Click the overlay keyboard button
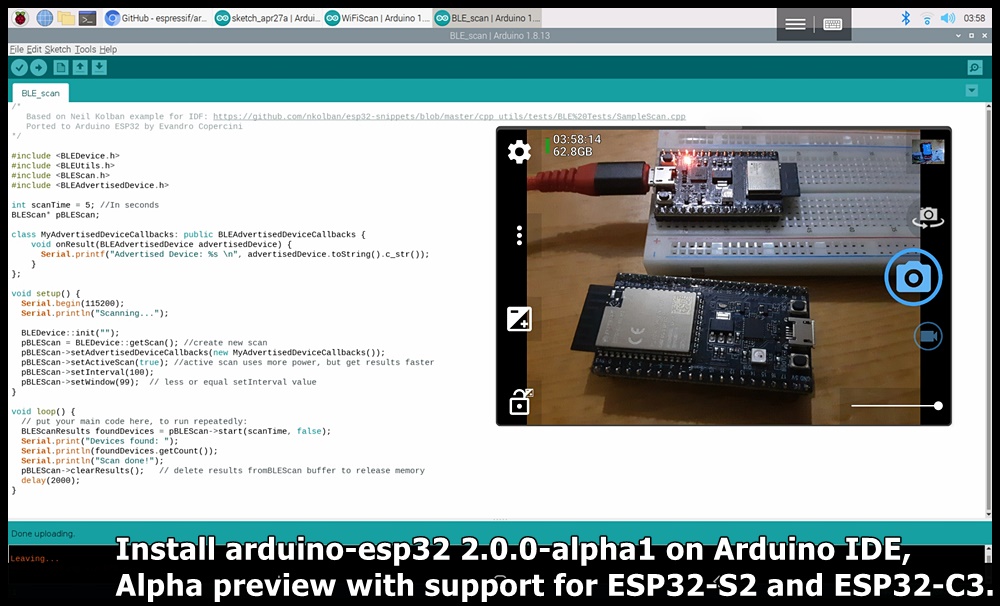This screenshot has height=606, width=1000. coord(832,24)
